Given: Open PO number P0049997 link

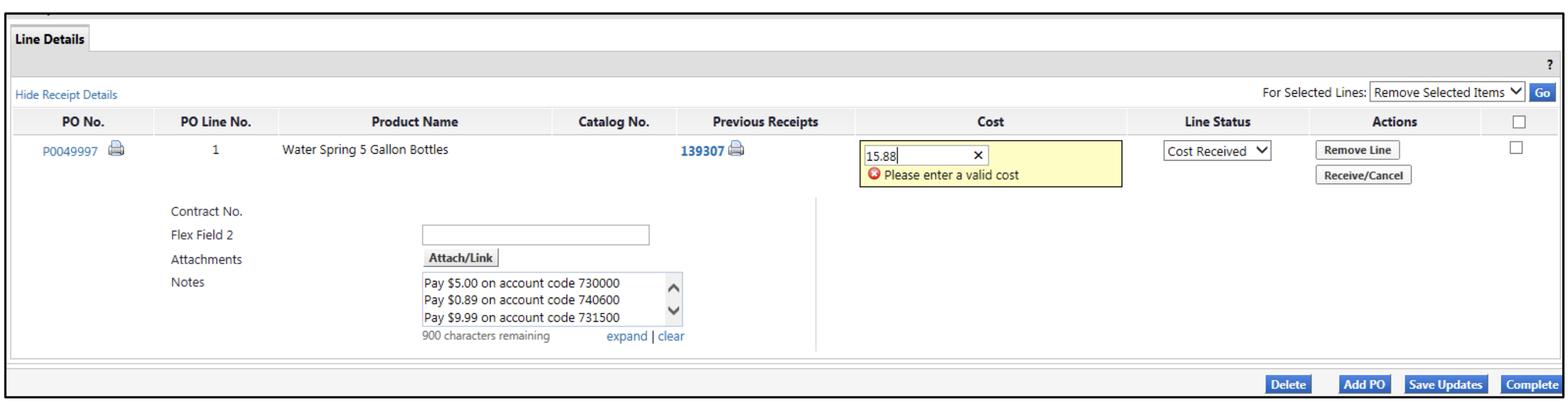Looking at the screenshot, I should [x=70, y=151].
